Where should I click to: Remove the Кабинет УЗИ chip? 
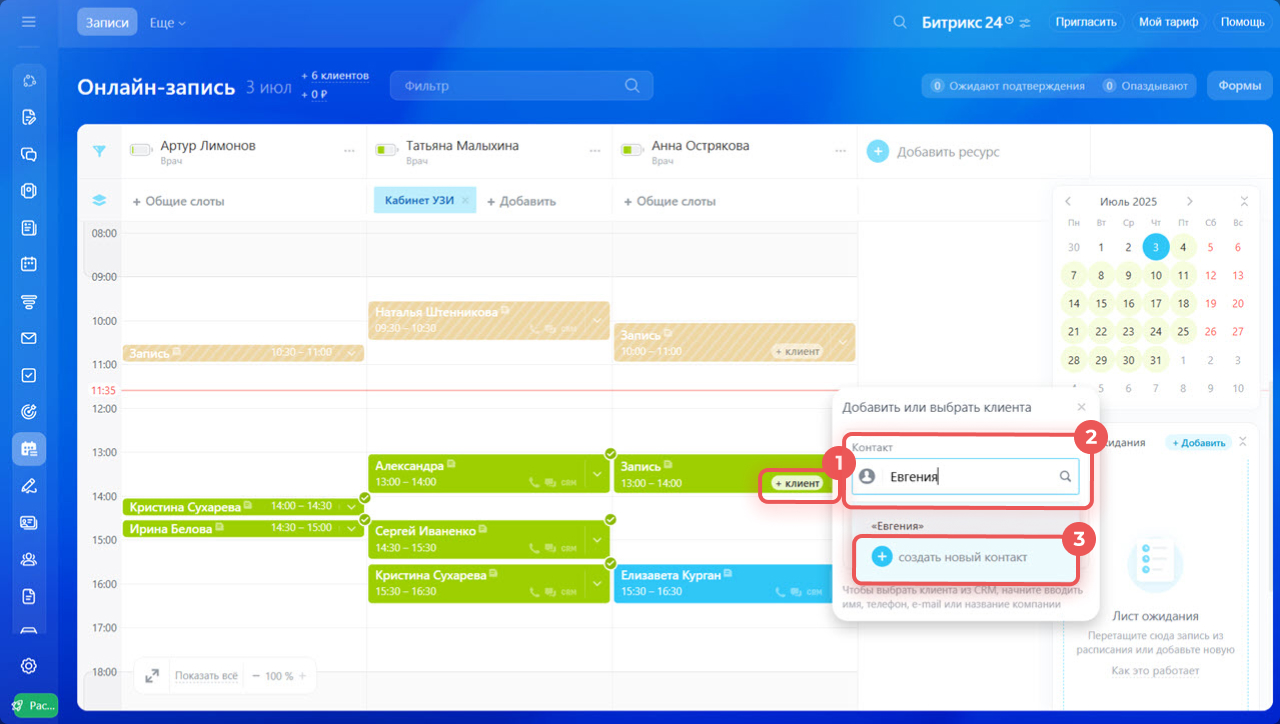pos(465,200)
